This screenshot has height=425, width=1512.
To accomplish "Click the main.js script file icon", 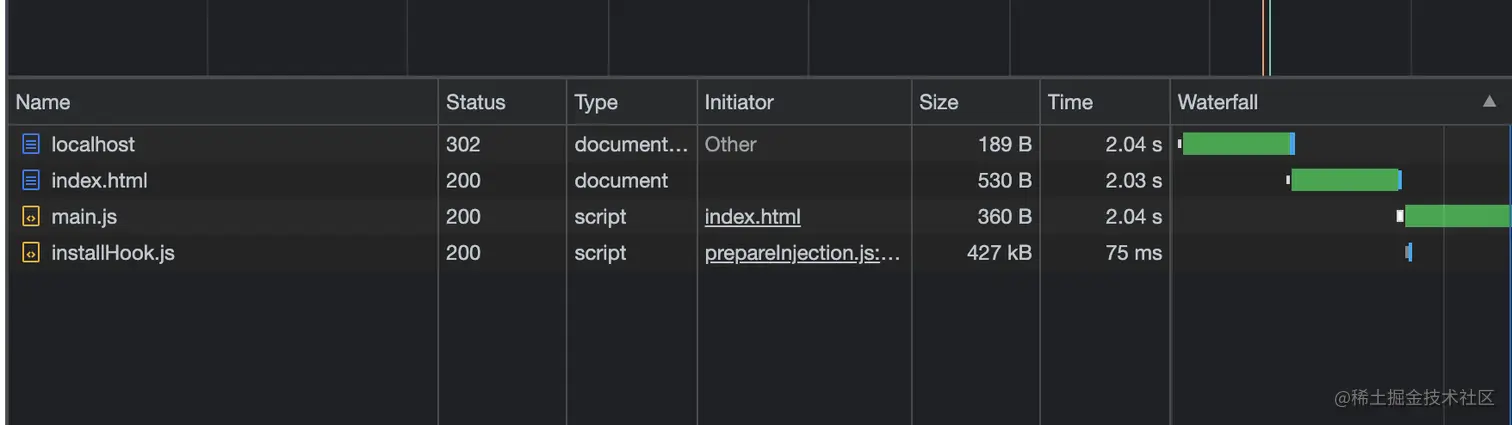I will pos(31,217).
